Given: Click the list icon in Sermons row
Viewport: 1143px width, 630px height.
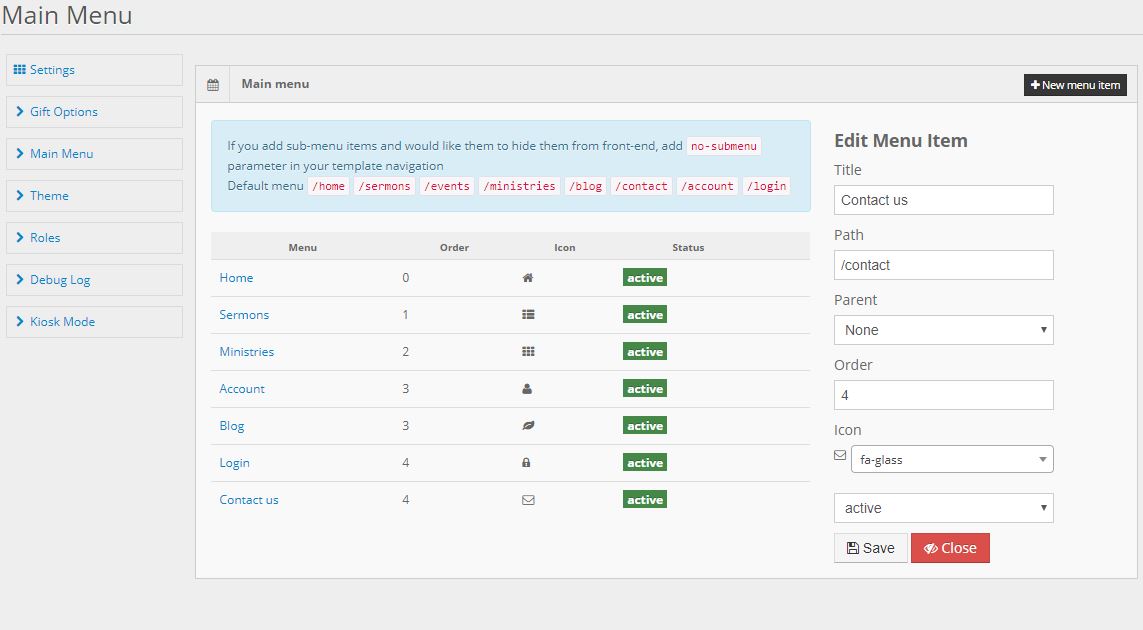Looking at the screenshot, I should [528, 315].
